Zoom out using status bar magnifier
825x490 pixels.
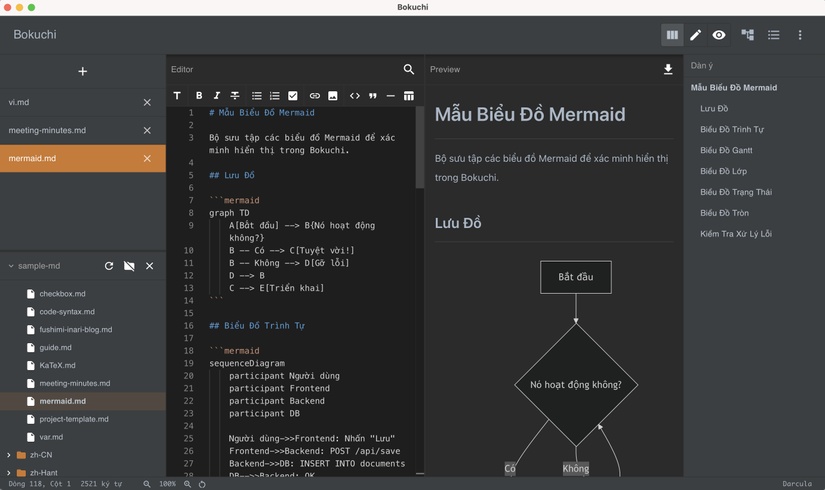tap(147, 484)
